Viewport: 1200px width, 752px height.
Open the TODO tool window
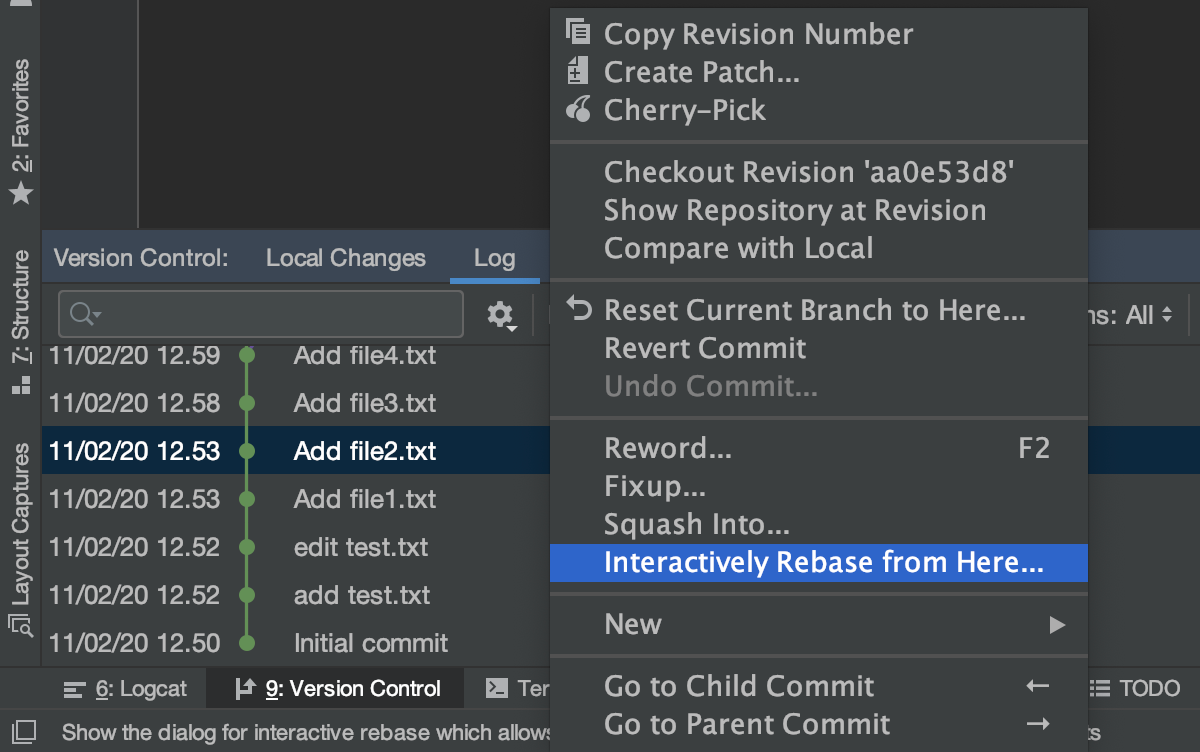click(1135, 688)
